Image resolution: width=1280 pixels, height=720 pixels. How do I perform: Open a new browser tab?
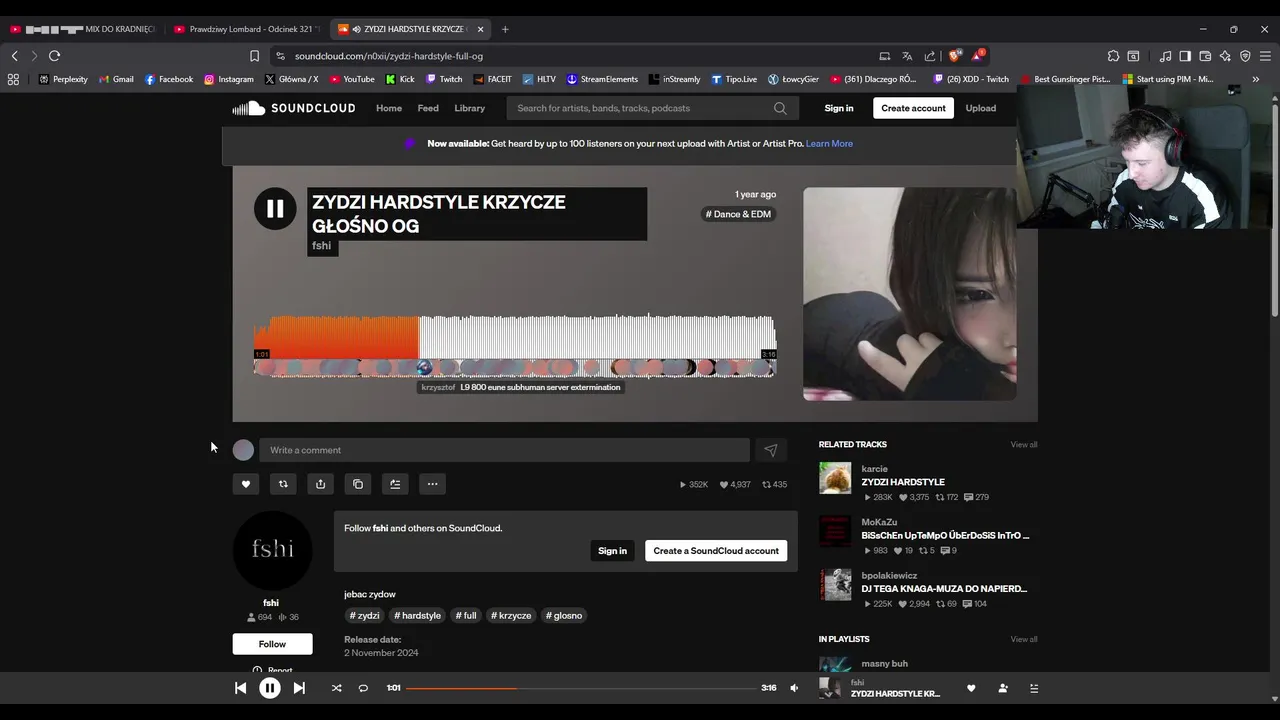pyautogui.click(x=505, y=29)
